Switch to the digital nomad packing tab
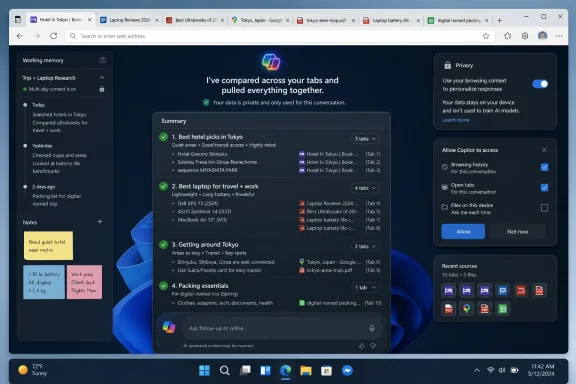The height and width of the screenshot is (384, 576). [x=458, y=20]
